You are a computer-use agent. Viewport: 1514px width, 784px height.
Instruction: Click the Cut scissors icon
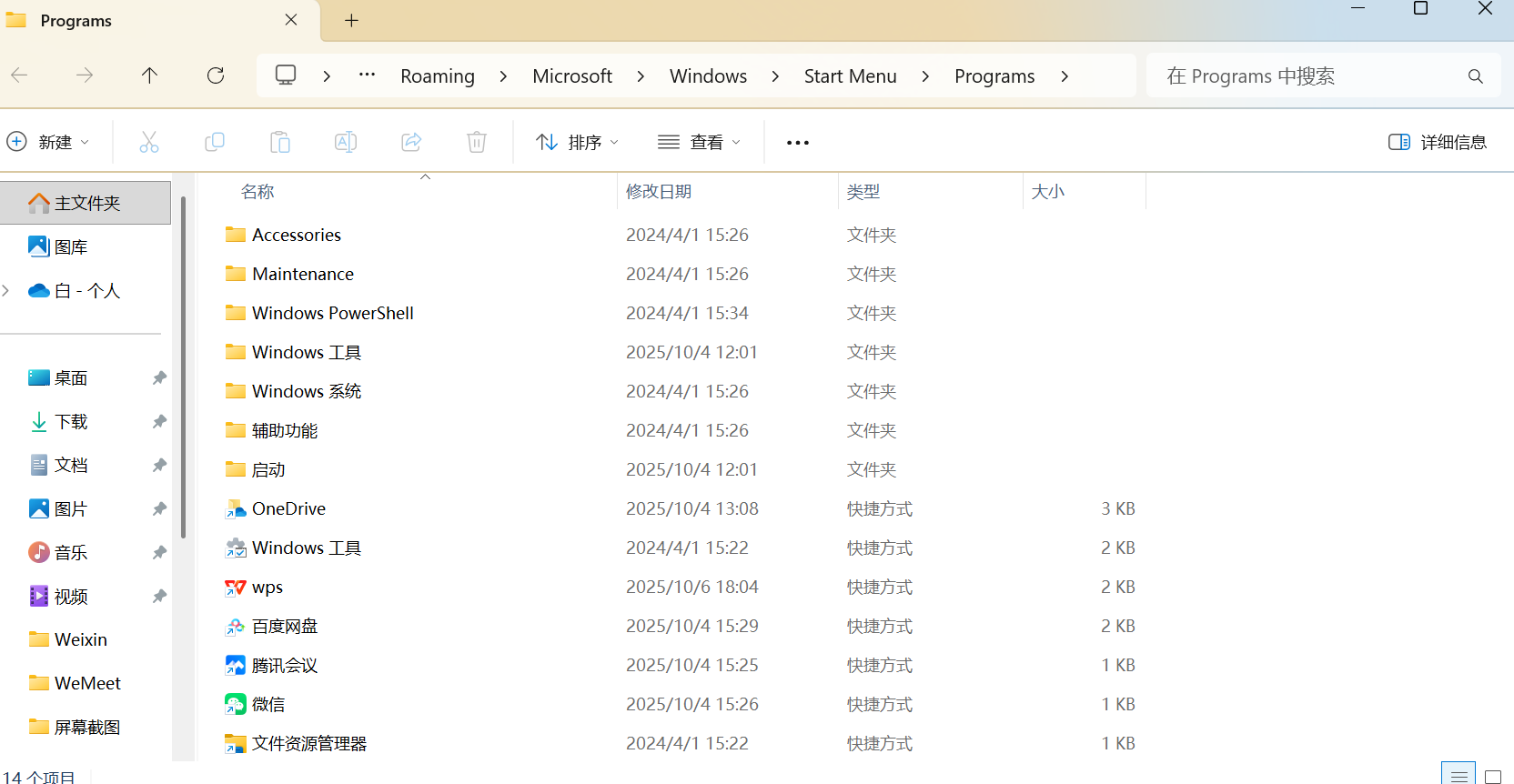point(149,142)
